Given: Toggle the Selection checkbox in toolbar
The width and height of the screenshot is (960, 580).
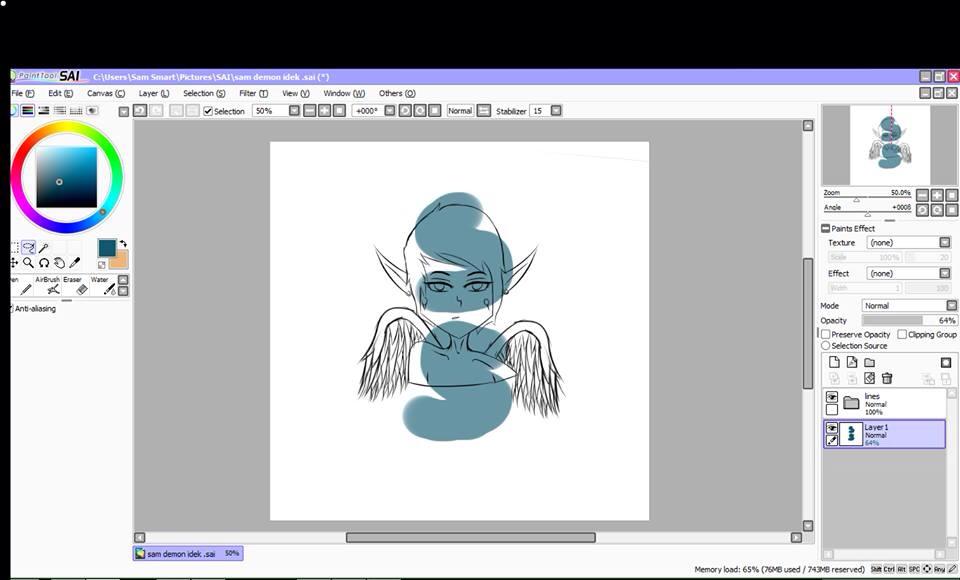Looking at the screenshot, I should pos(208,111).
